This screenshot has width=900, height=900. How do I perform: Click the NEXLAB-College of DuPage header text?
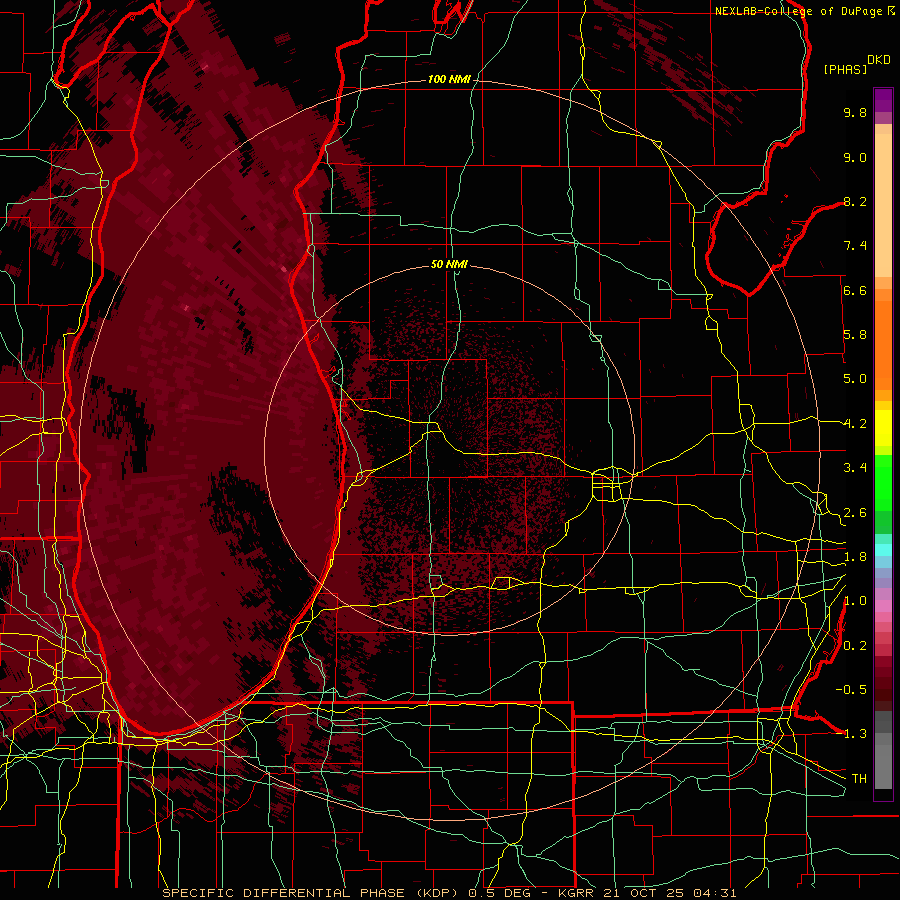point(800,11)
